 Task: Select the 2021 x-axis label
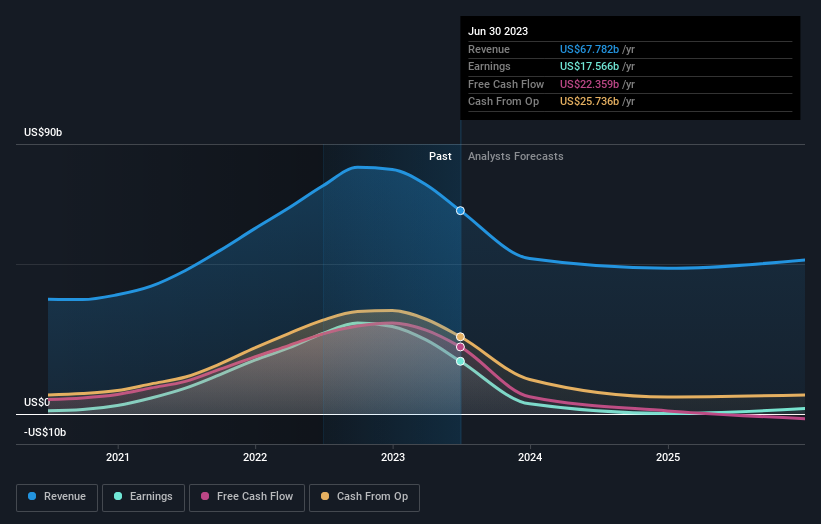tap(118, 457)
